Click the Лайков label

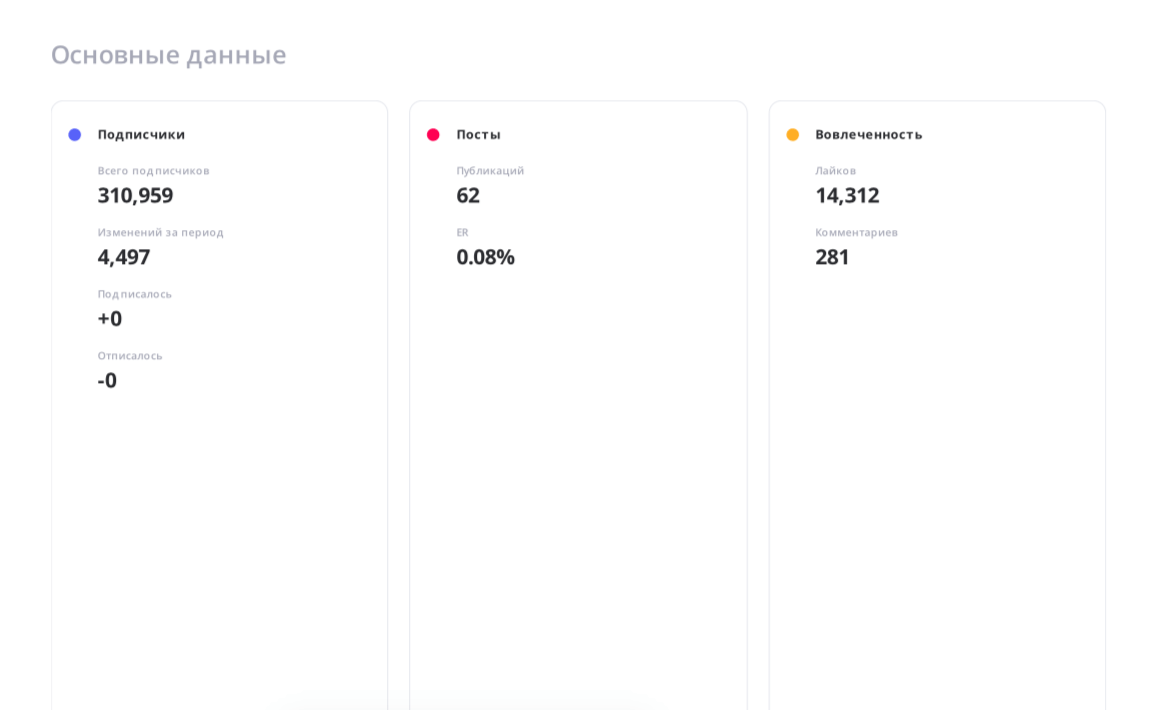tap(835, 171)
